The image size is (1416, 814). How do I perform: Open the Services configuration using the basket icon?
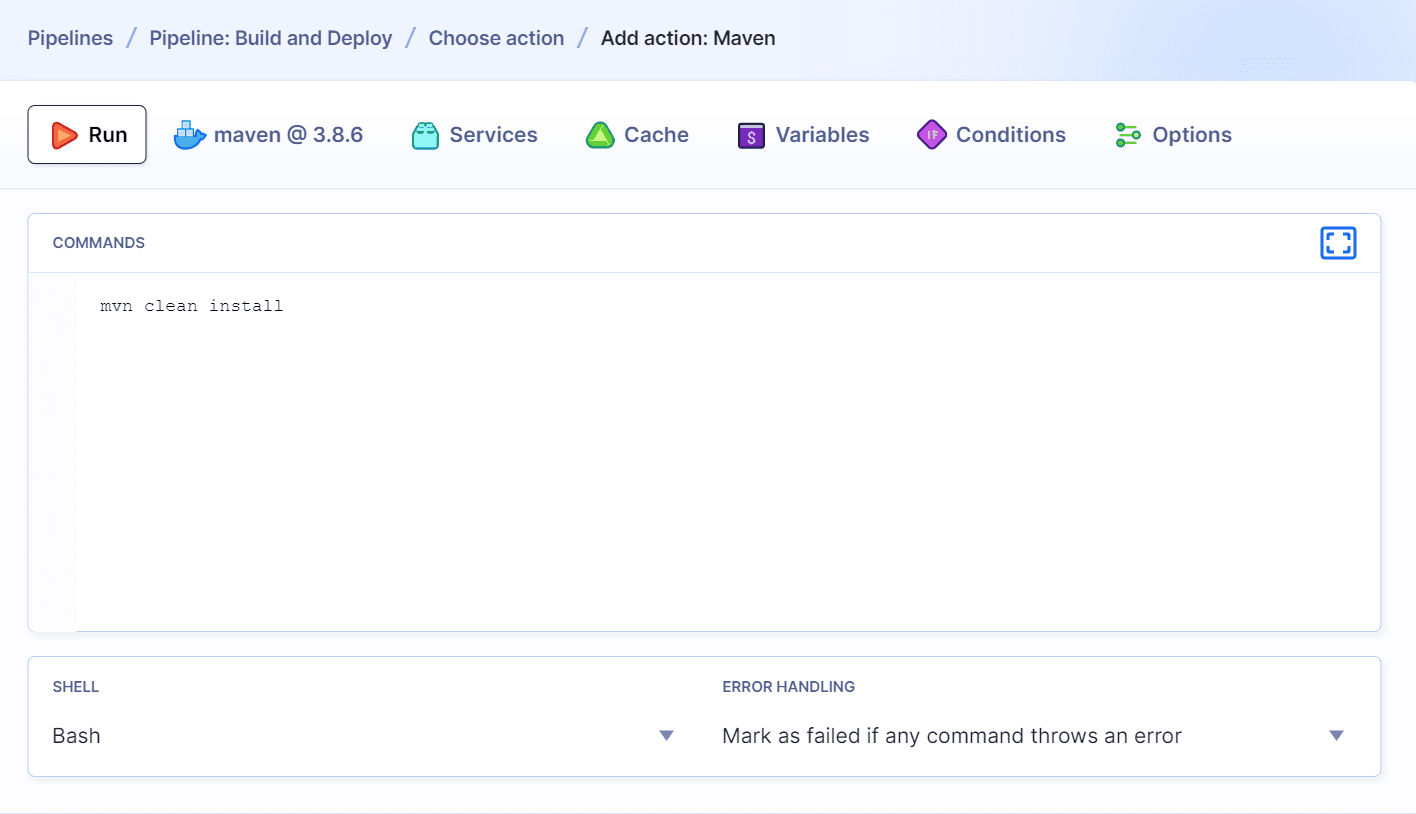point(425,134)
